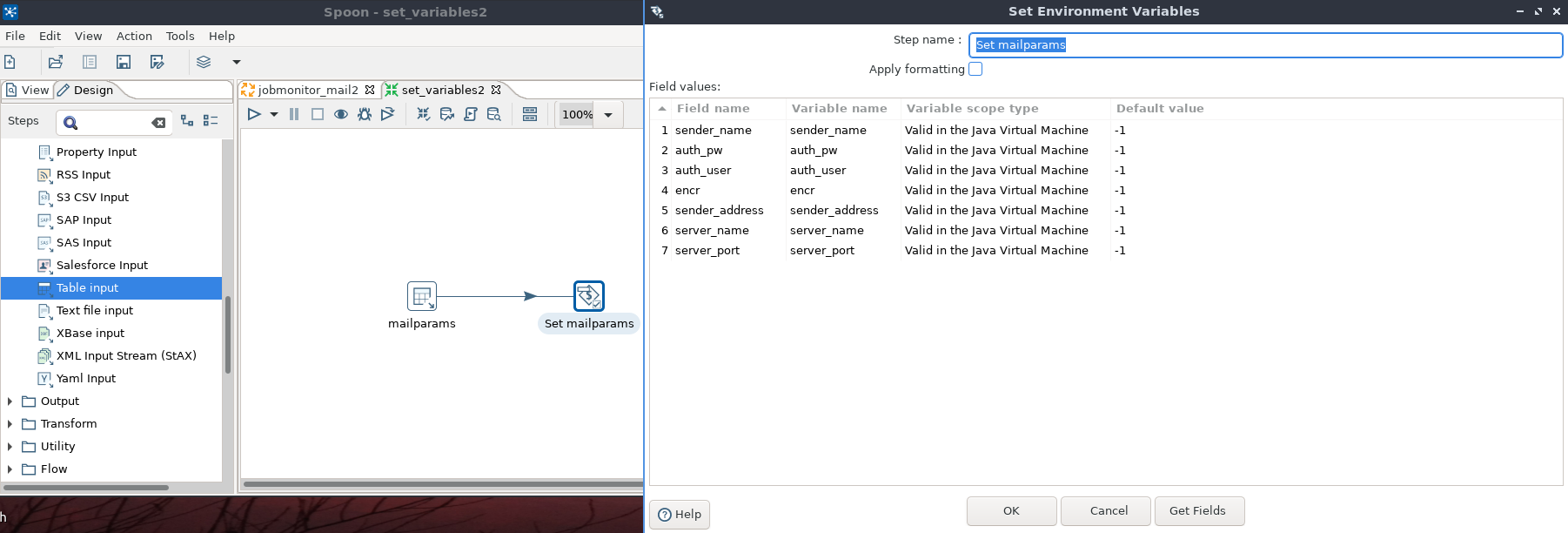1568x533 pixels.
Task: Select the mailparams table input step icon
Action: click(x=422, y=296)
